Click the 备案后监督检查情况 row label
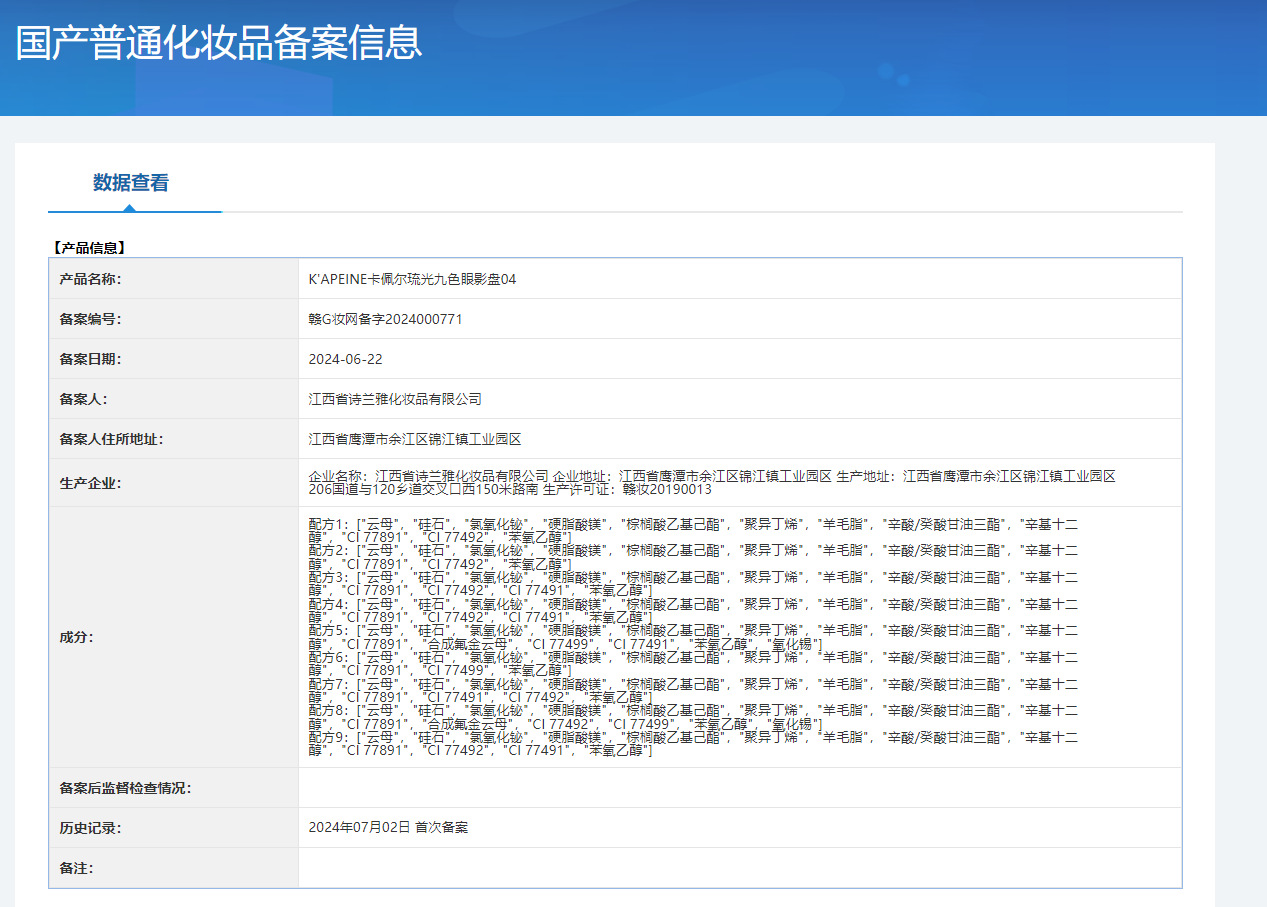The height and width of the screenshot is (907, 1267). pyautogui.click(x=125, y=788)
